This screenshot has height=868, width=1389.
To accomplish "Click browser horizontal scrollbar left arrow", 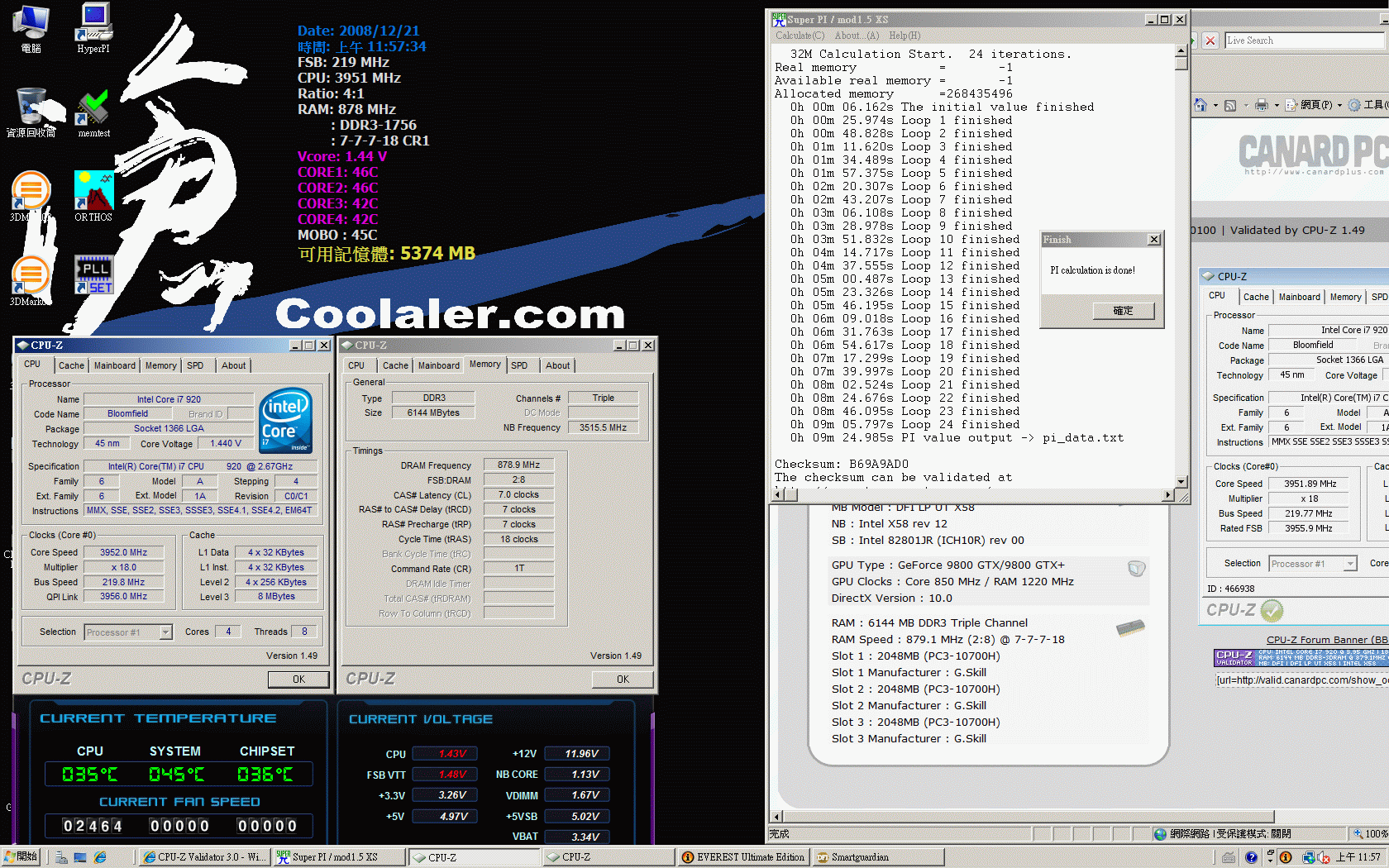I will (776, 817).
